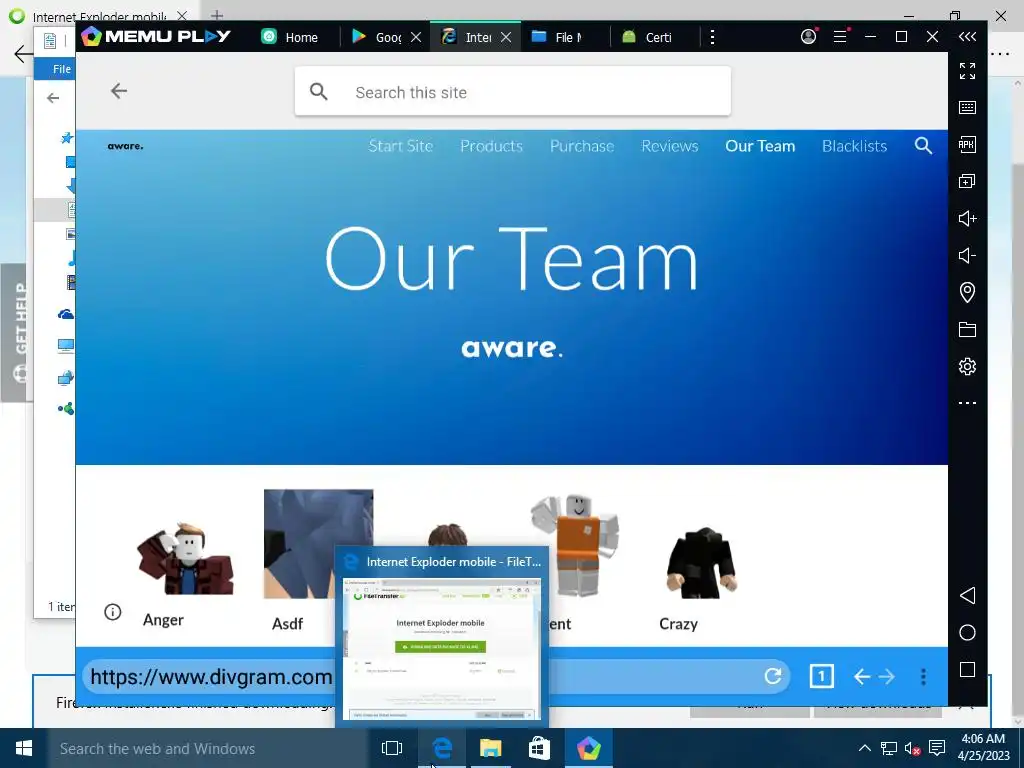The width and height of the screenshot is (1024, 768).
Task: Click the aware. logo in navbar
Action: point(125,146)
